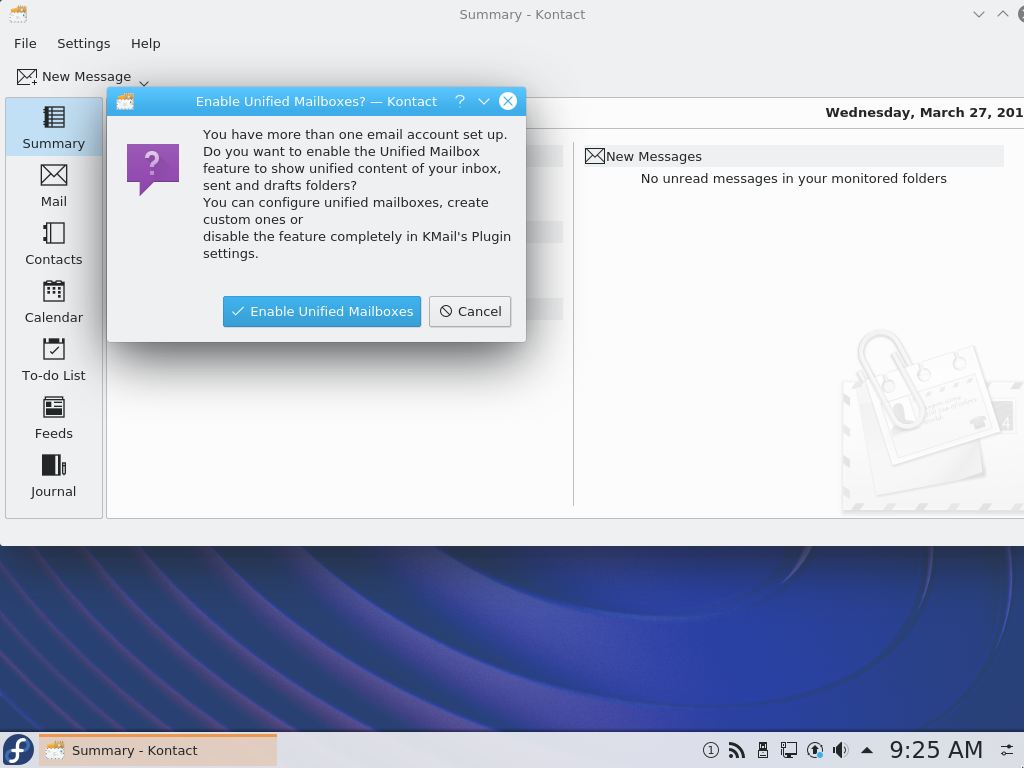Open the To-do List component
The height and width of the screenshot is (768, 1024).
click(54, 360)
